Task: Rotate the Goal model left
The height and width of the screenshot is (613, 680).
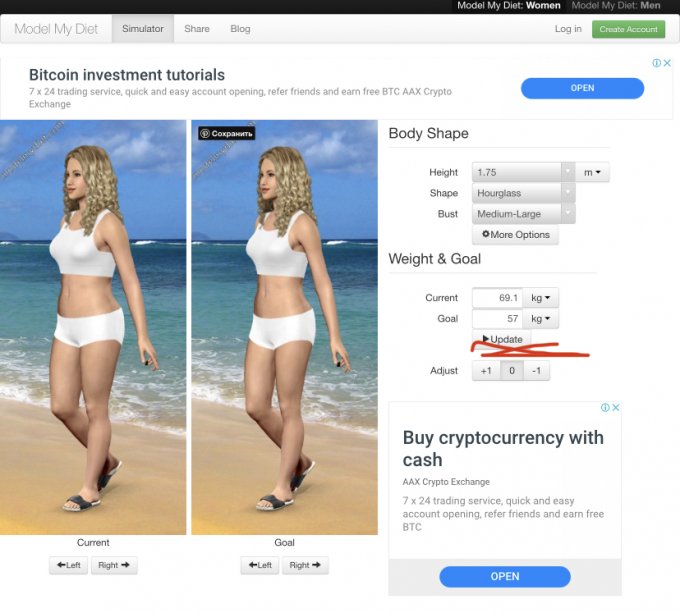Action: pyautogui.click(x=259, y=565)
